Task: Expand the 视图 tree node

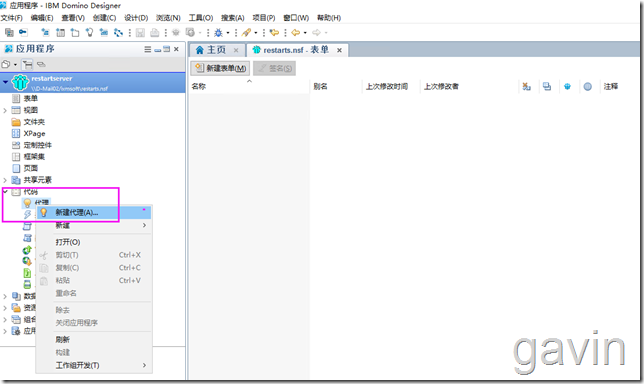Action: [x=5, y=110]
